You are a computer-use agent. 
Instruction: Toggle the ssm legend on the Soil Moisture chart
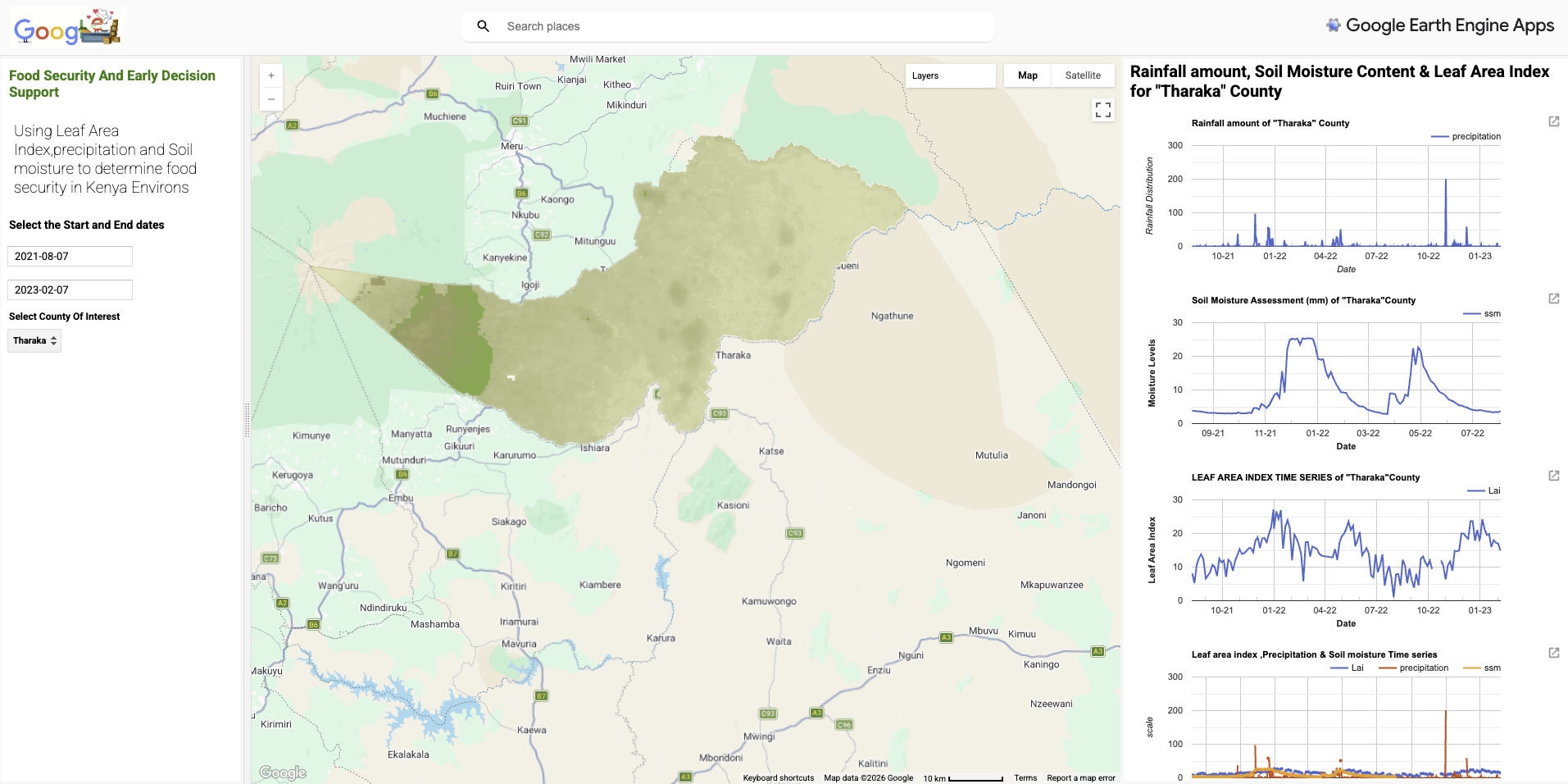[1492, 313]
